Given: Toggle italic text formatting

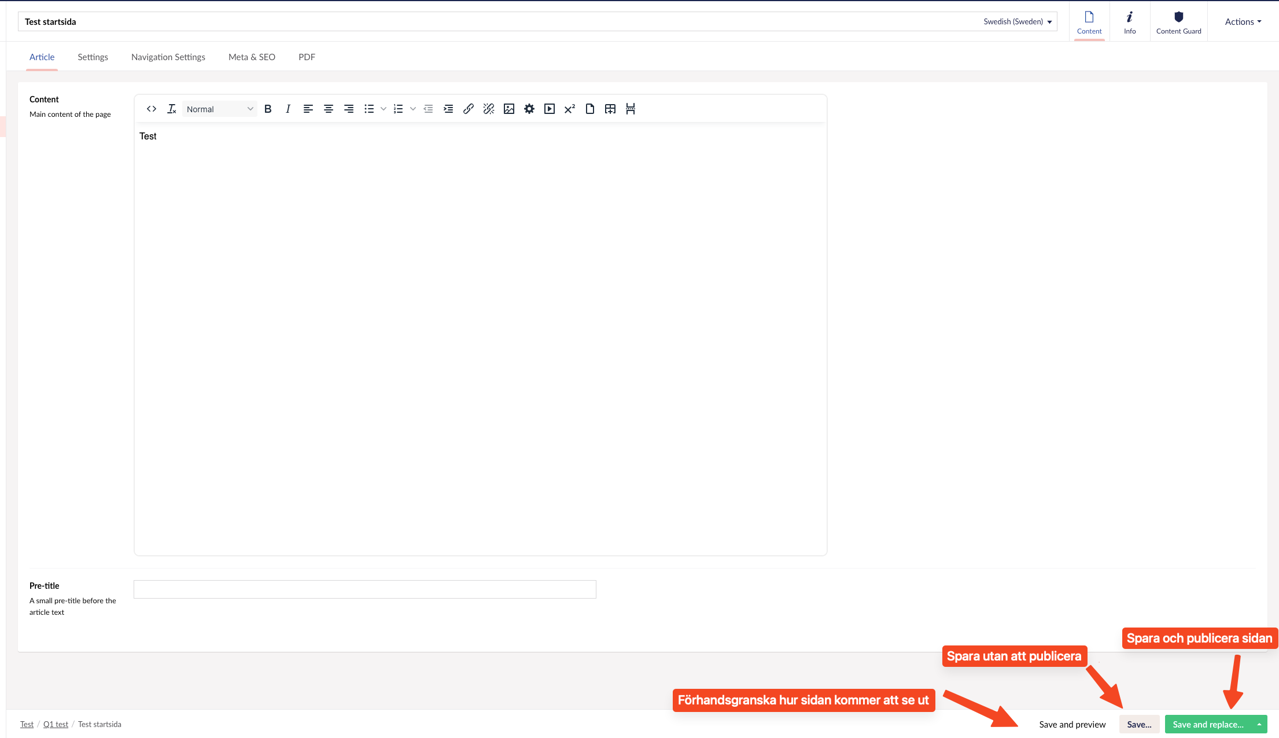Looking at the screenshot, I should [x=288, y=109].
